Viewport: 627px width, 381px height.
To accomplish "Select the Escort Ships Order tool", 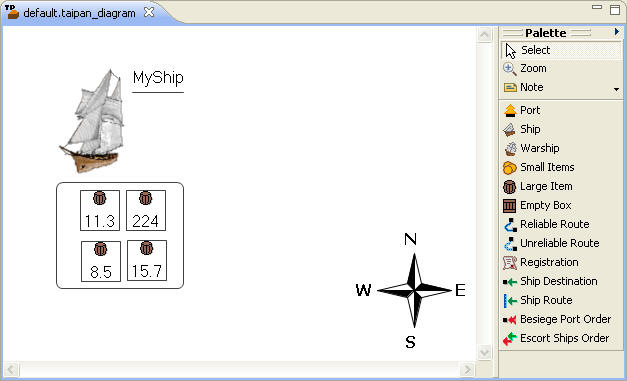I will pyautogui.click(x=560, y=339).
